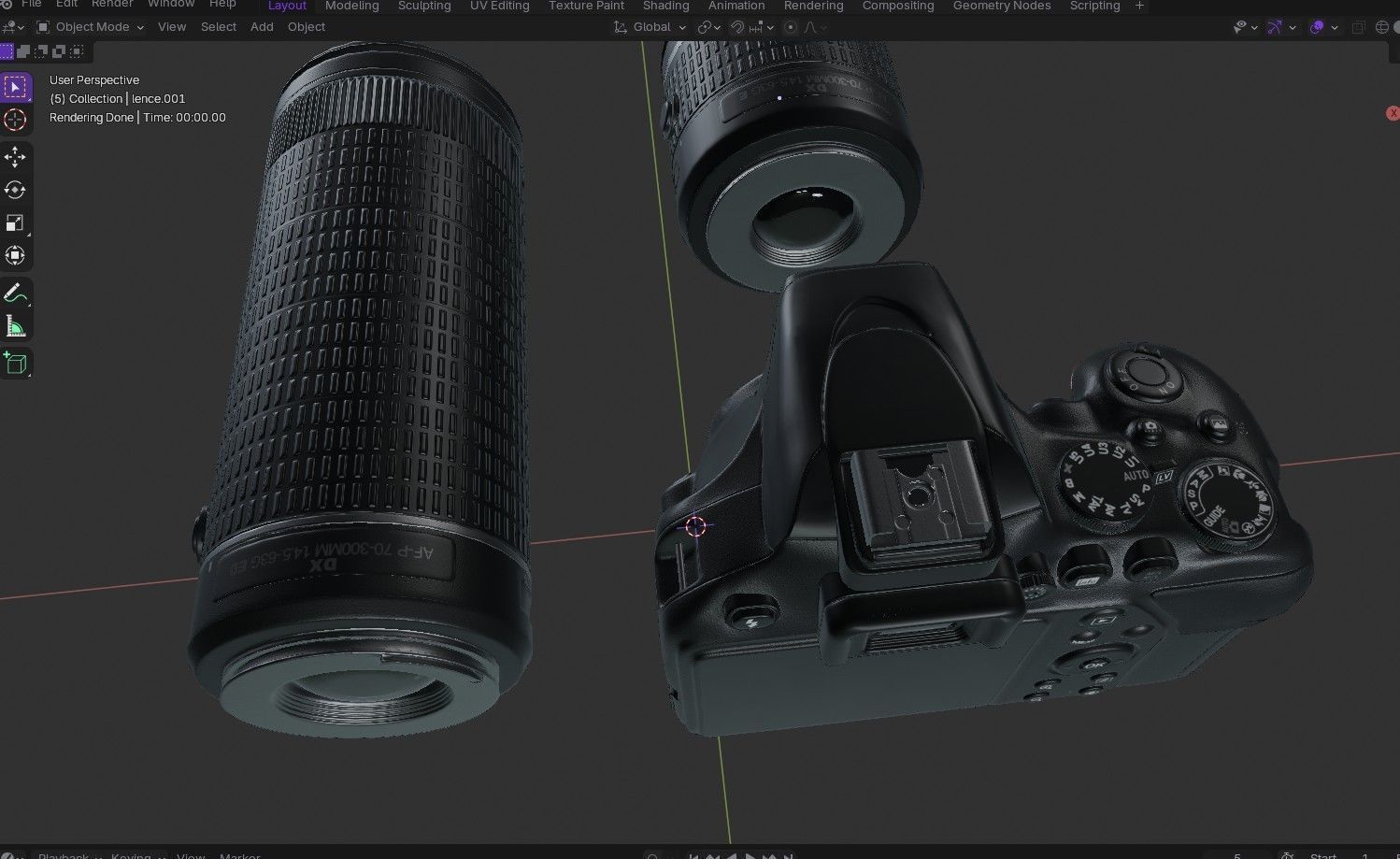Select the Transform tool
Image resolution: width=1400 pixels, height=859 pixels.
15,255
